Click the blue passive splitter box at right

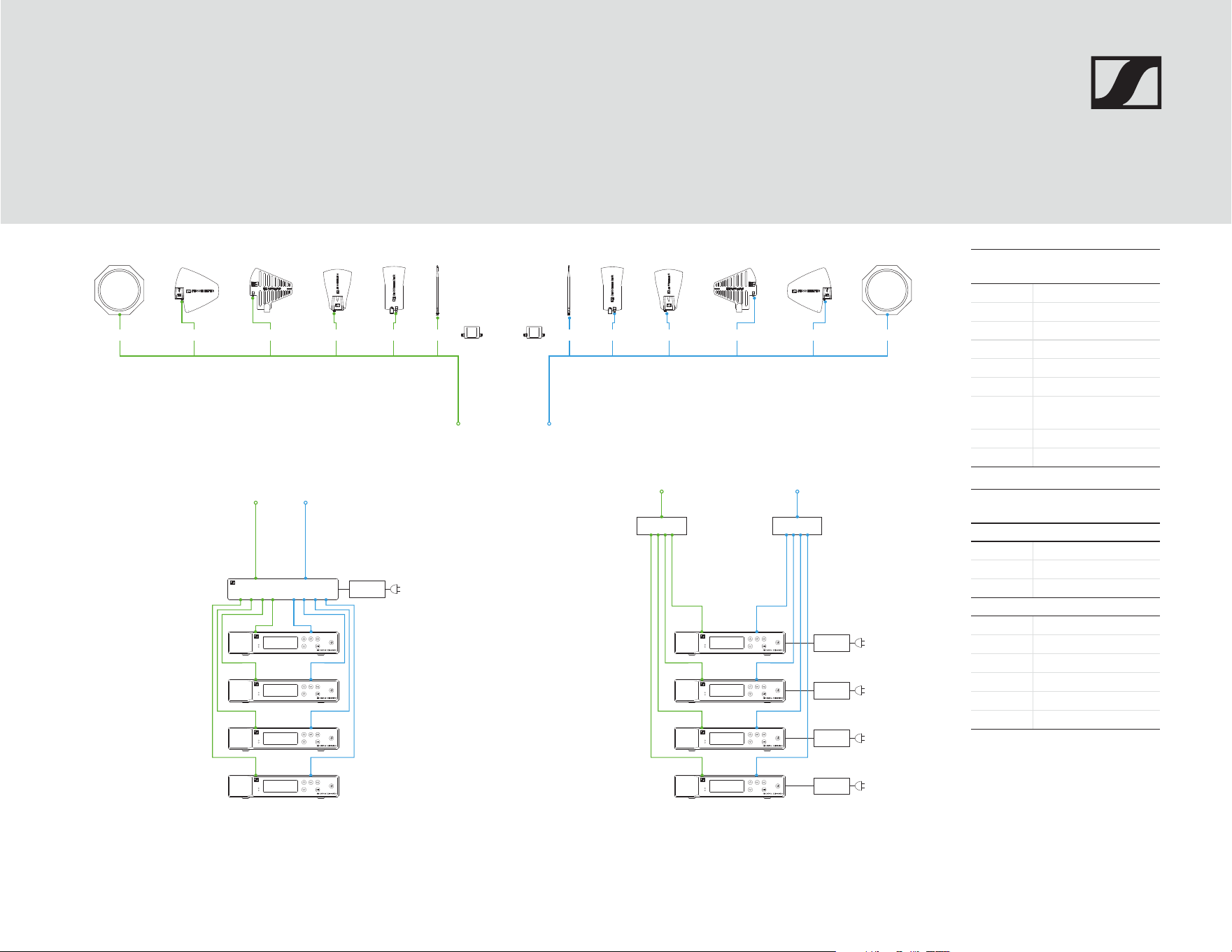pyautogui.click(x=797, y=526)
